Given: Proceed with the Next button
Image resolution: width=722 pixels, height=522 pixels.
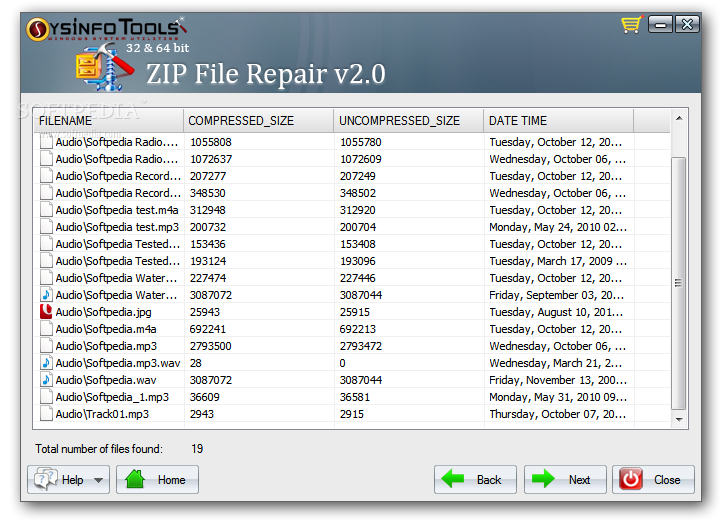Looking at the screenshot, I should (565, 480).
